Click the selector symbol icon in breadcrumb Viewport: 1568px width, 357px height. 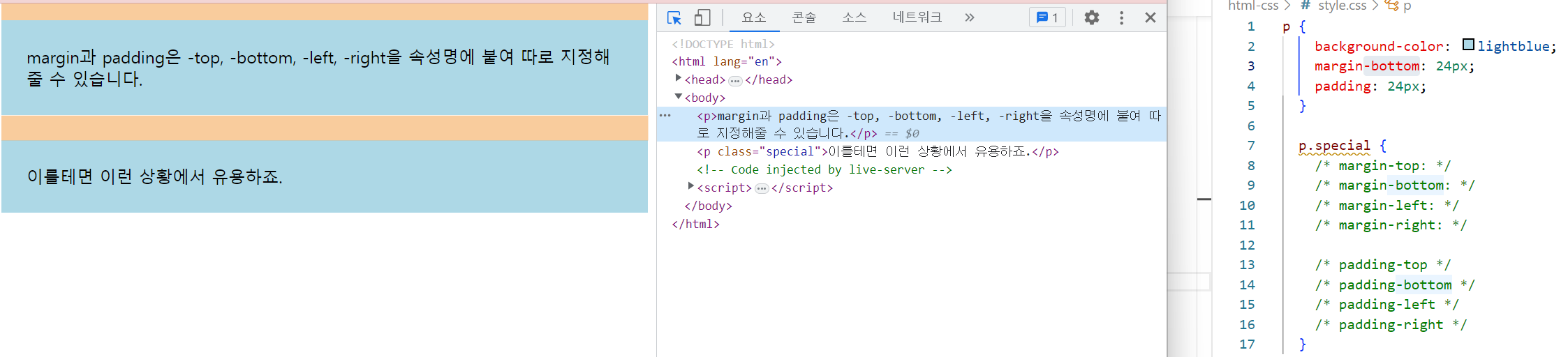pos(1391,6)
